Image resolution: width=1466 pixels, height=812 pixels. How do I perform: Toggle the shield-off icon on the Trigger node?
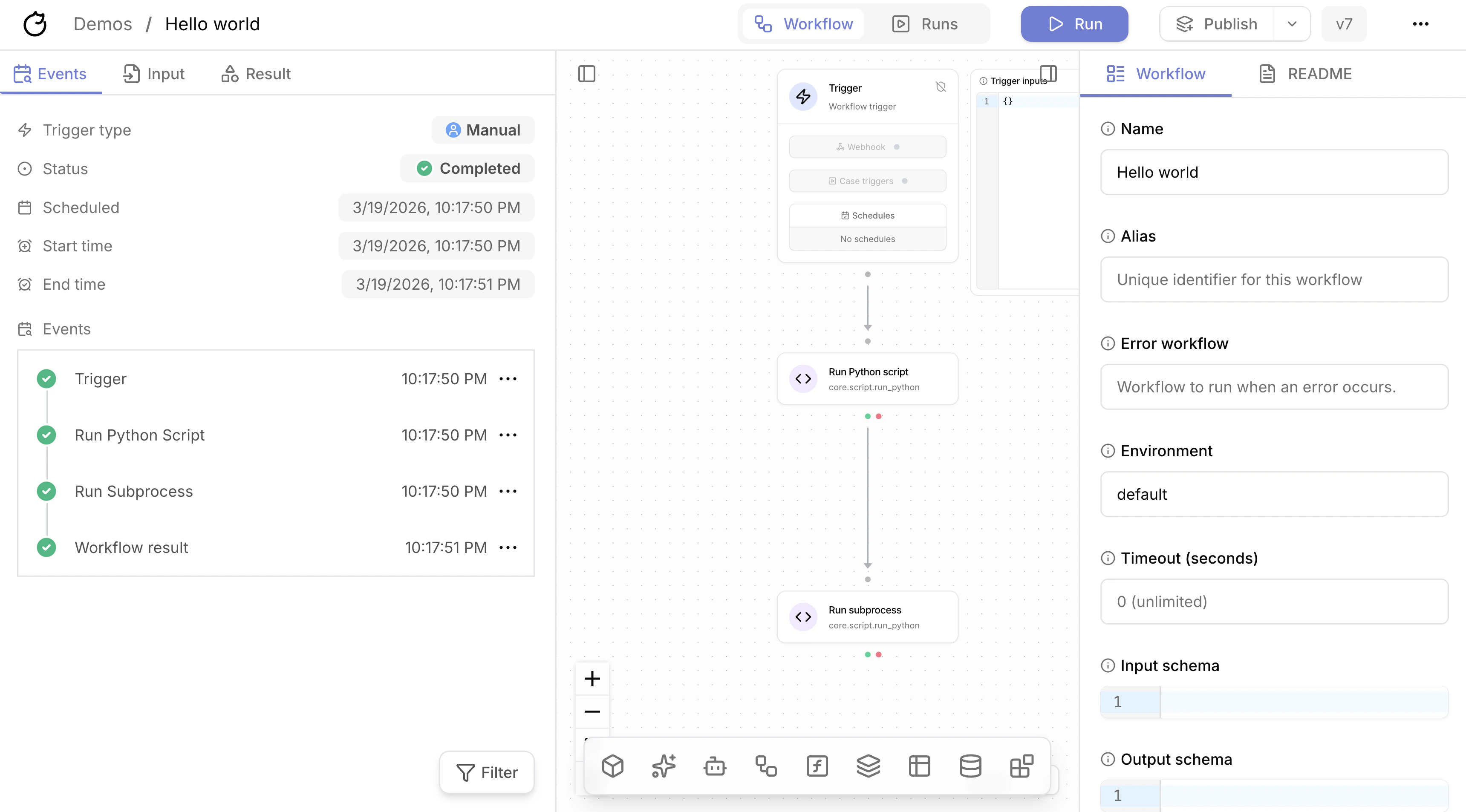(941, 86)
